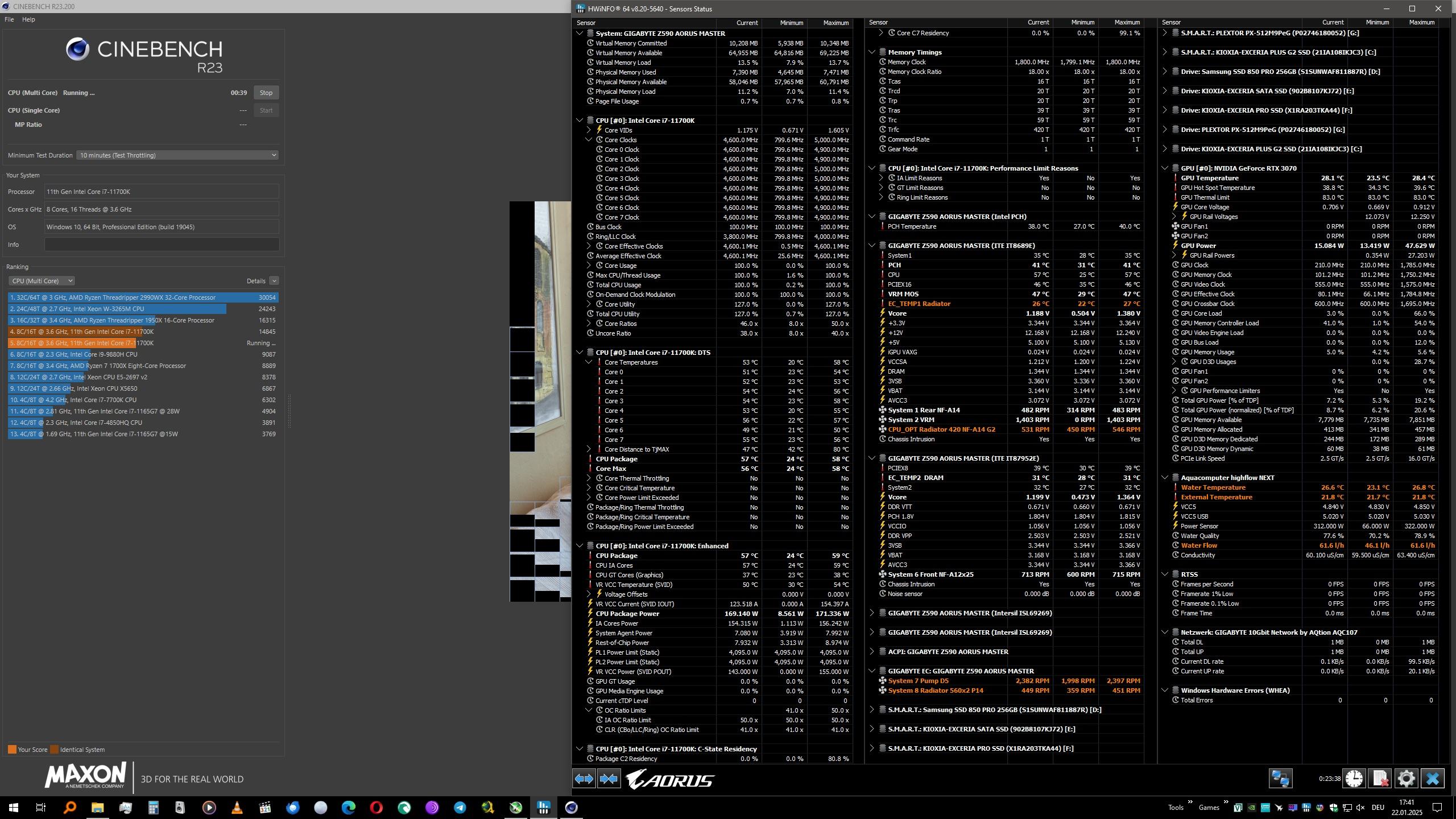Open VLC player from taskbar
1456x819 pixels.
click(x=237, y=808)
